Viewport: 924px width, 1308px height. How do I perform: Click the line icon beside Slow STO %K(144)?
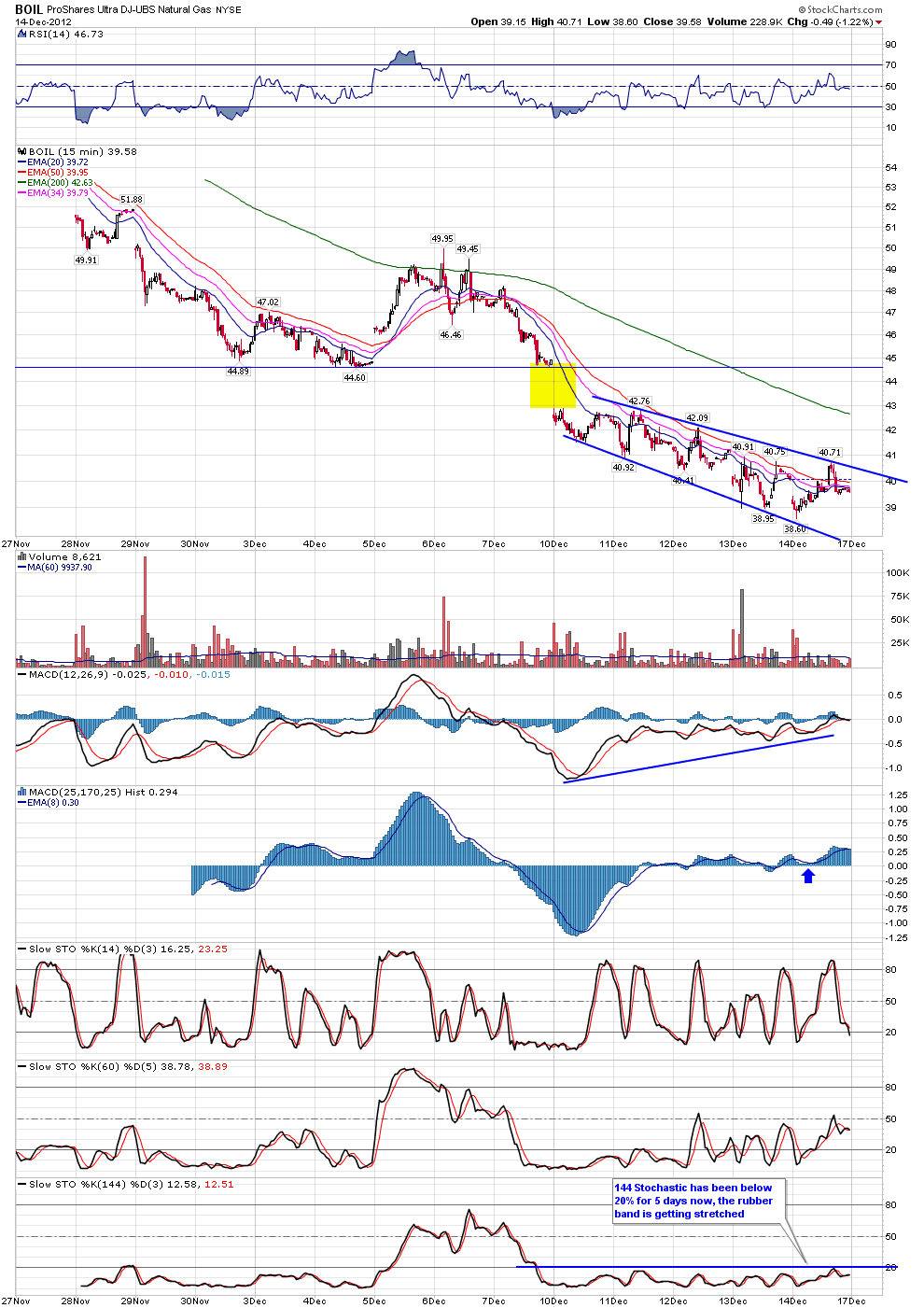pyautogui.click(x=22, y=1184)
